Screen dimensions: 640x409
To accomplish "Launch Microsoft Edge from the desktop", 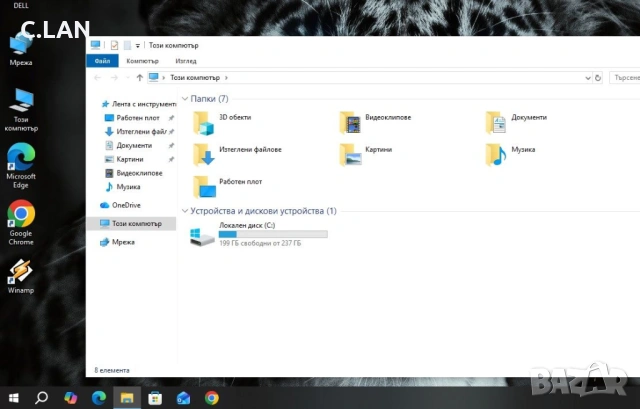I will click(21, 166).
